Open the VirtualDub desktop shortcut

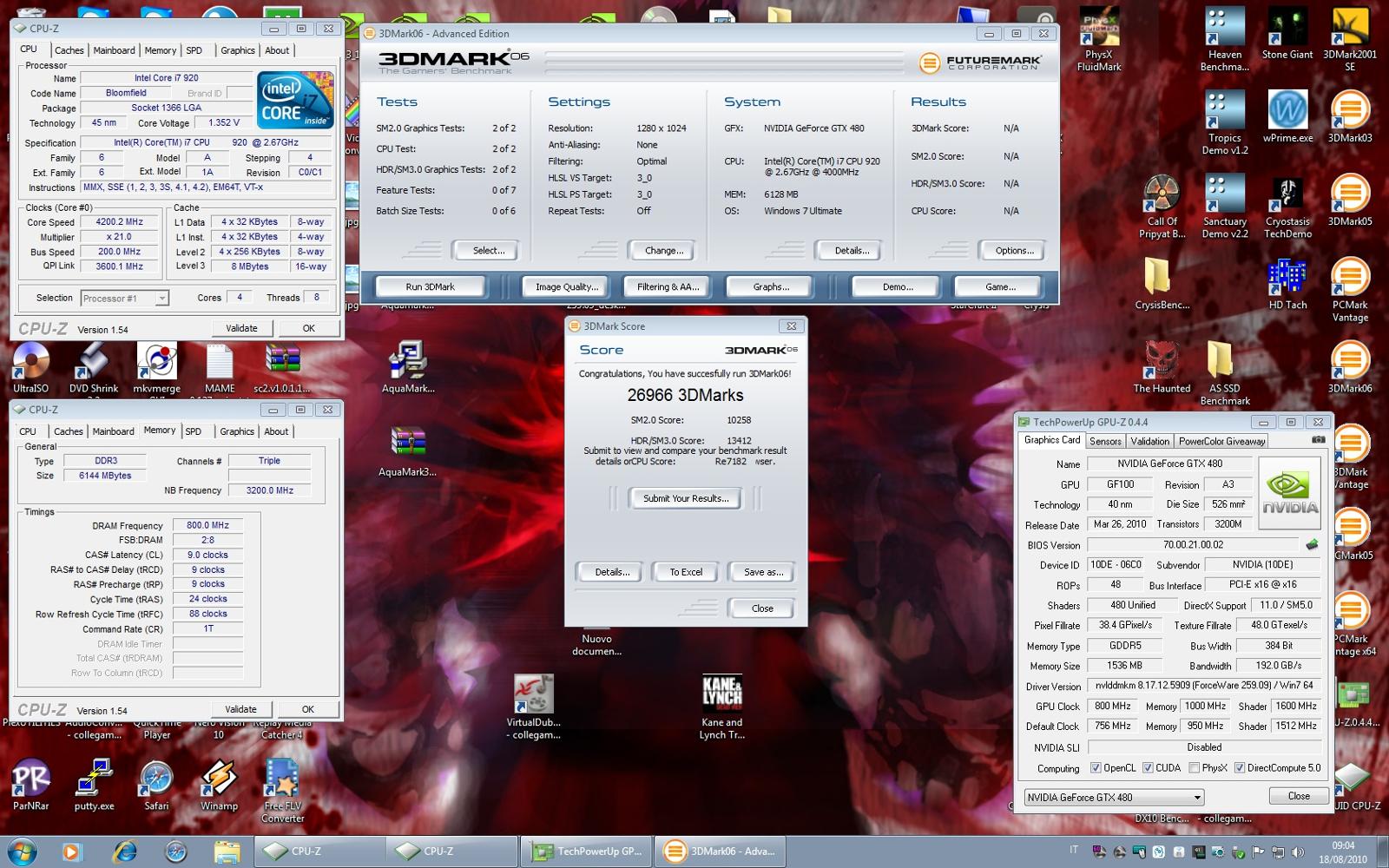click(x=533, y=707)
